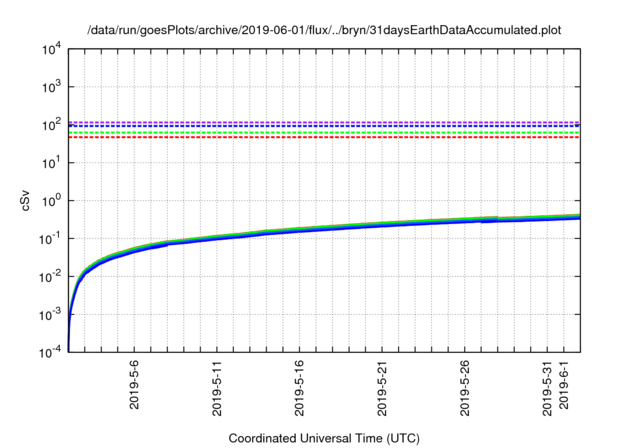Click the 10^-3 y-axis label
The height and width of the screenshot is (448, 640).
(51, 315)
